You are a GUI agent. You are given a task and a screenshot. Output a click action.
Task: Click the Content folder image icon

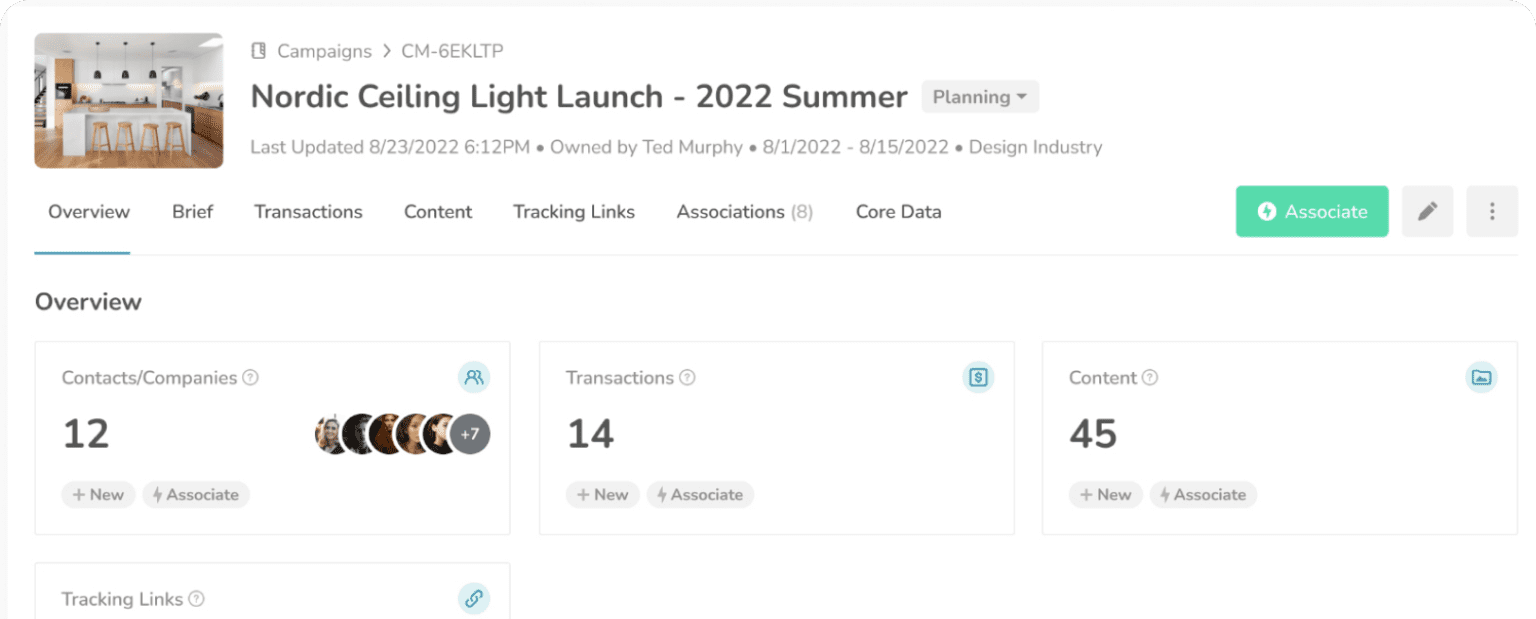(x=1481, y=377)
